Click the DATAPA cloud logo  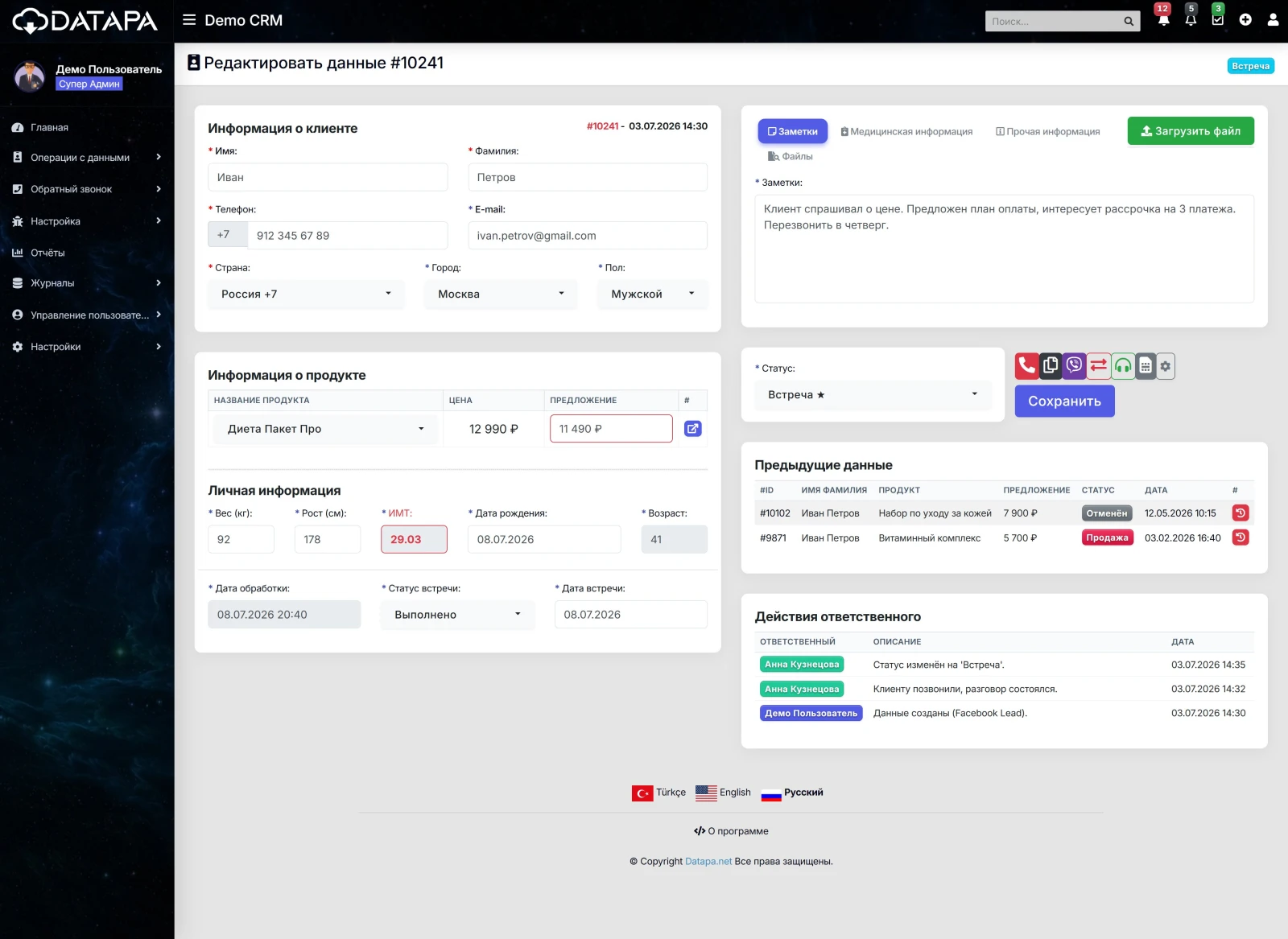pyautogui.click(x=85, y=21)
